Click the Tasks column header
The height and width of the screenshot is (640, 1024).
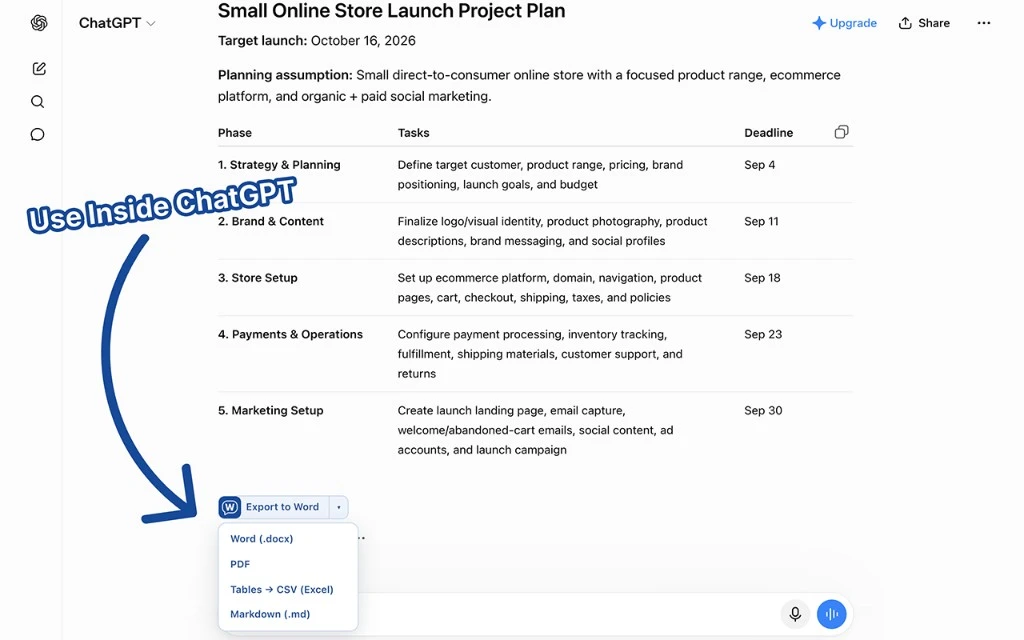click(413, 133)
